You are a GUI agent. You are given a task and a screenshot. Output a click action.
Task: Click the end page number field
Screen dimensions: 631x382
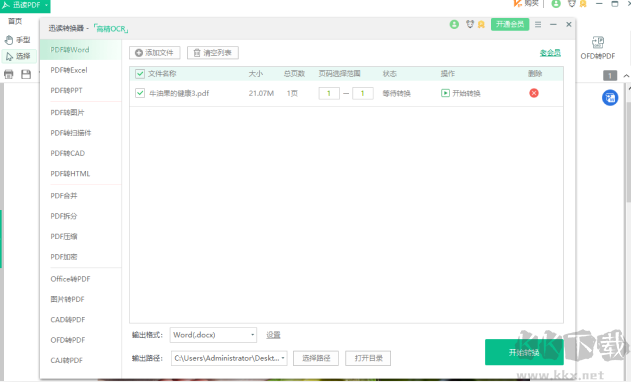[x=363, y=93]
